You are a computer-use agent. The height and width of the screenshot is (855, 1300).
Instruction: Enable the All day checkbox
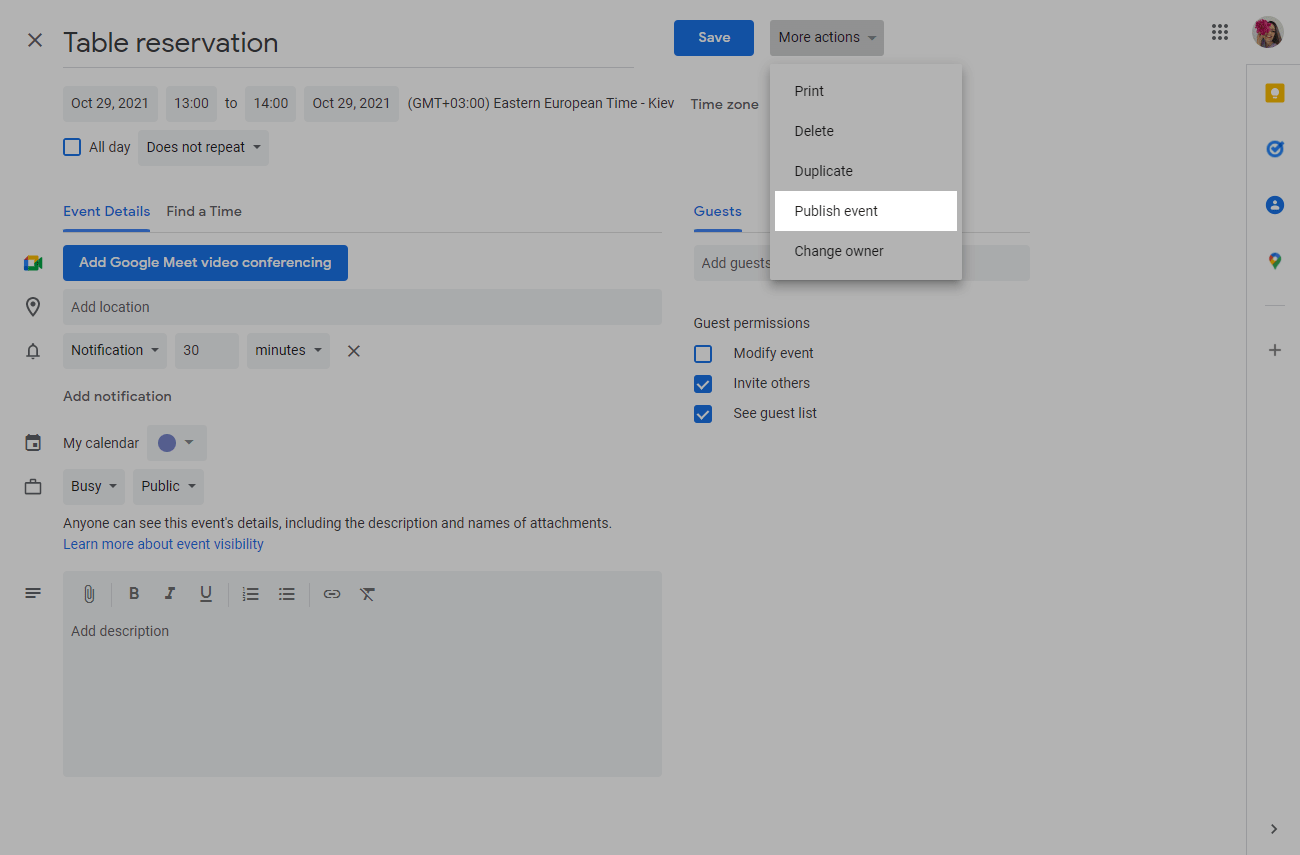tap(72, 147)
